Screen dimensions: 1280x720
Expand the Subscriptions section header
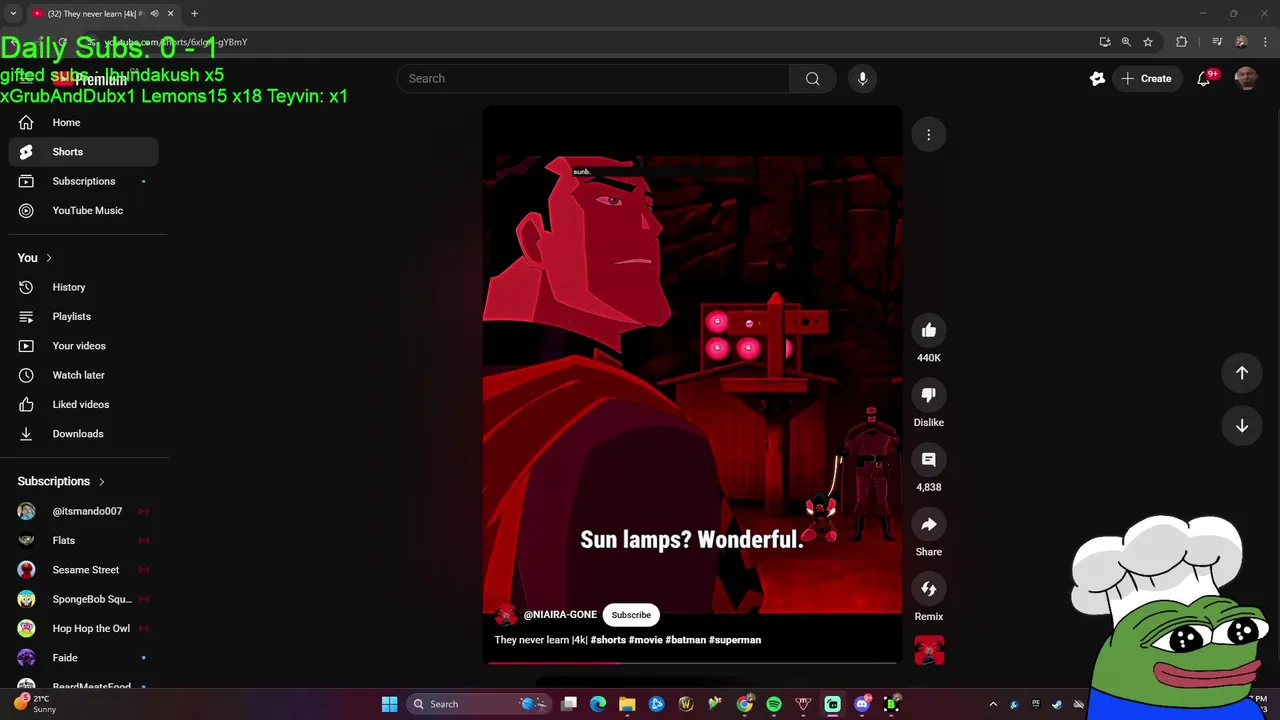pyautogui.click(x=61, y=481)
